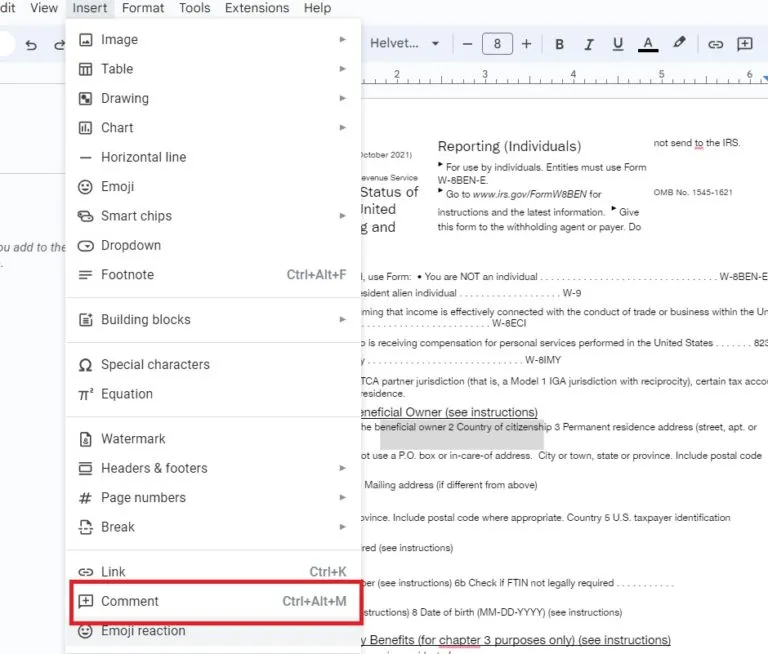Click the Break page icon
This screenshot has height=654, width=768.
pos(85,527)
